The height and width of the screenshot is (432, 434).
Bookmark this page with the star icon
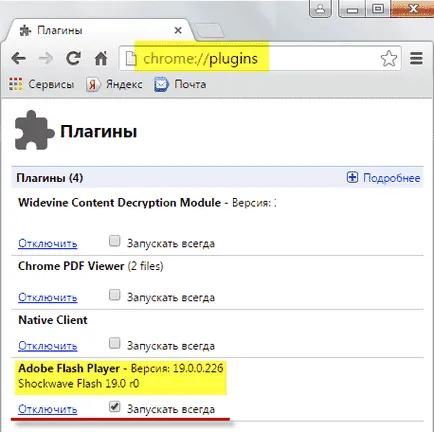click(x=389, y=59)
